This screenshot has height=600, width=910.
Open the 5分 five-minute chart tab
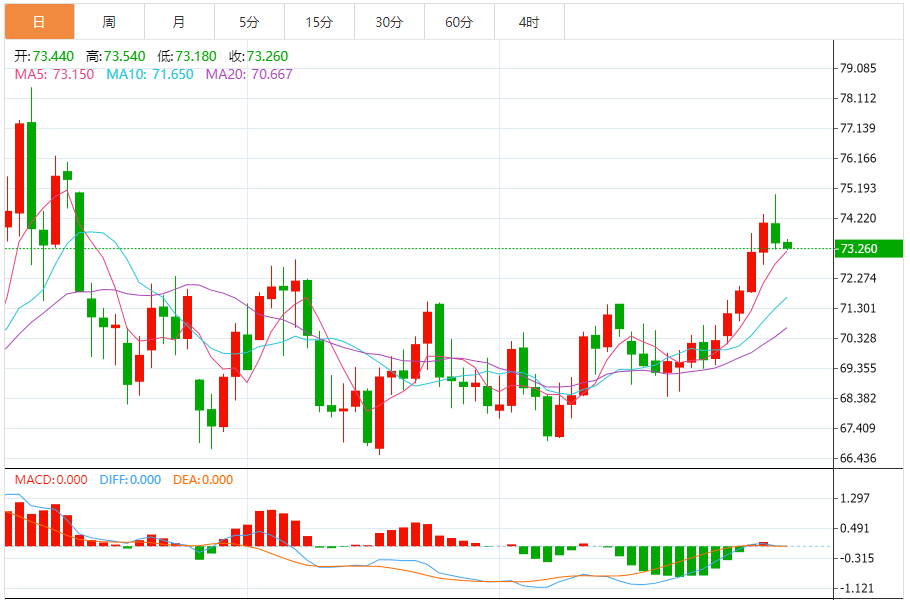coord(250,22)
